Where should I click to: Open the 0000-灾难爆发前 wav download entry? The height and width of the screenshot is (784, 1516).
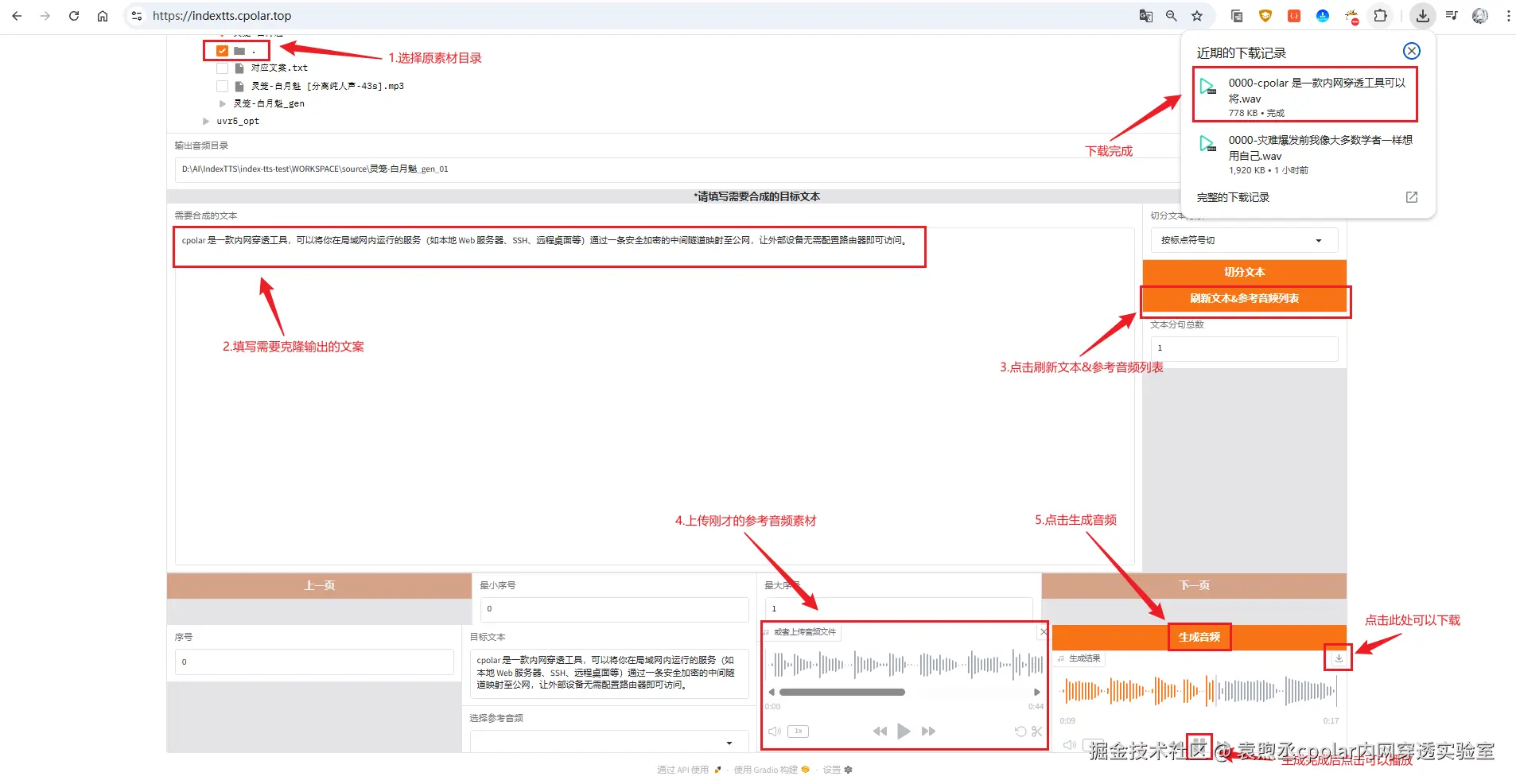click(x=1305, y=153)
